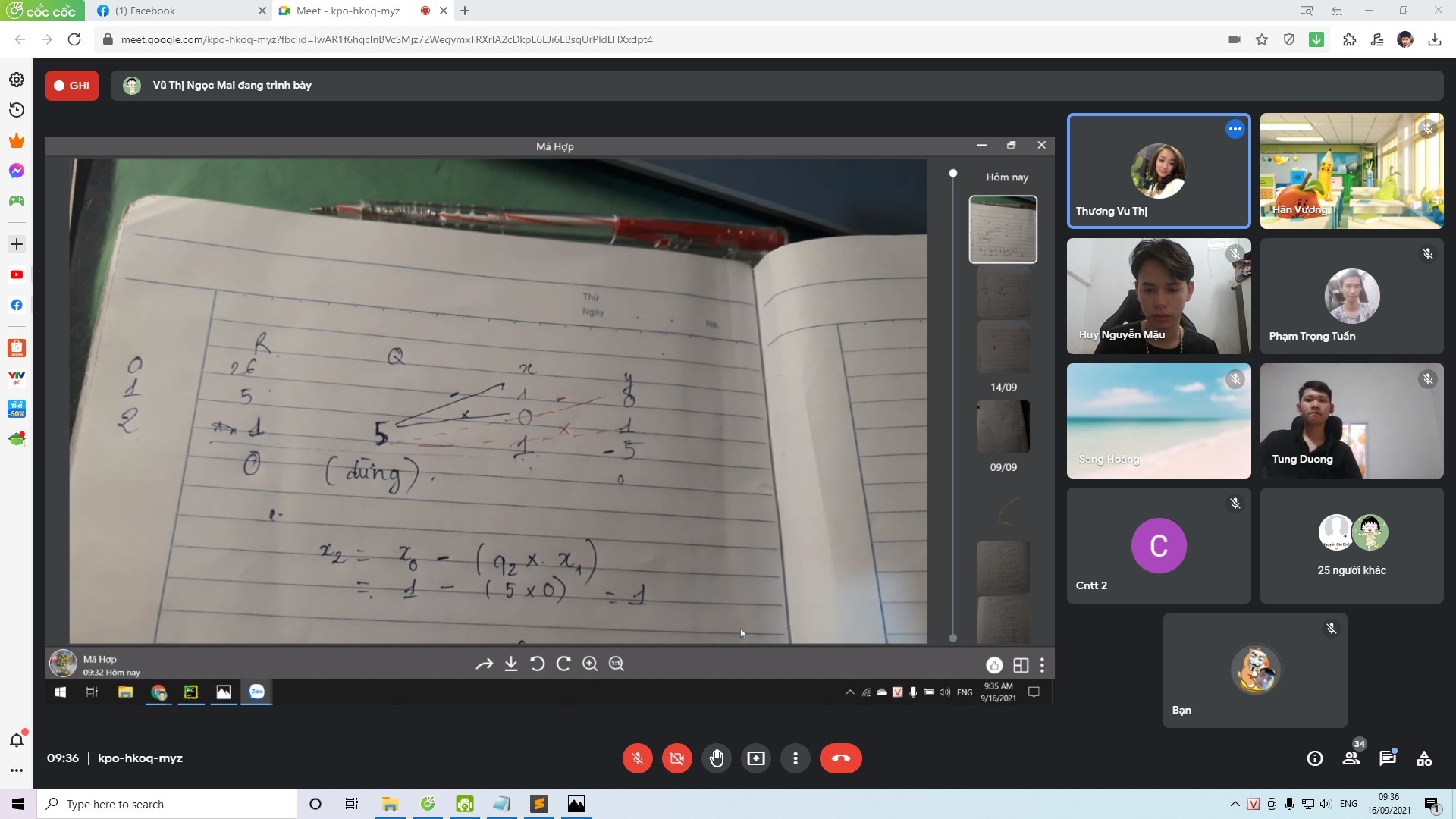The image size is (1456, 819).
Task: Open more options three-dot menu
Action: point(795,758)
